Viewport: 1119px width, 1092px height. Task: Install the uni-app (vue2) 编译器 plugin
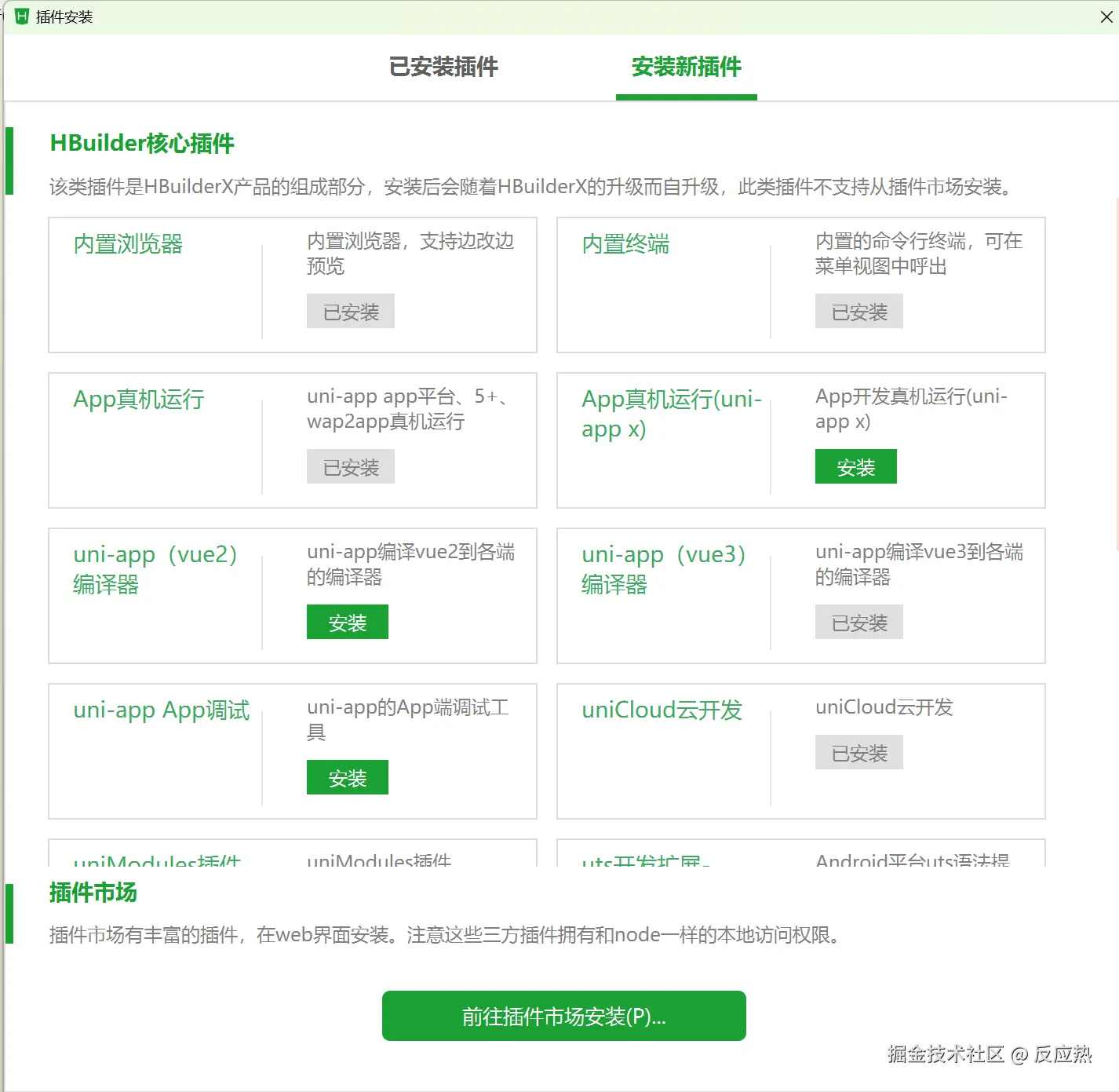click(x=347, y=622)
